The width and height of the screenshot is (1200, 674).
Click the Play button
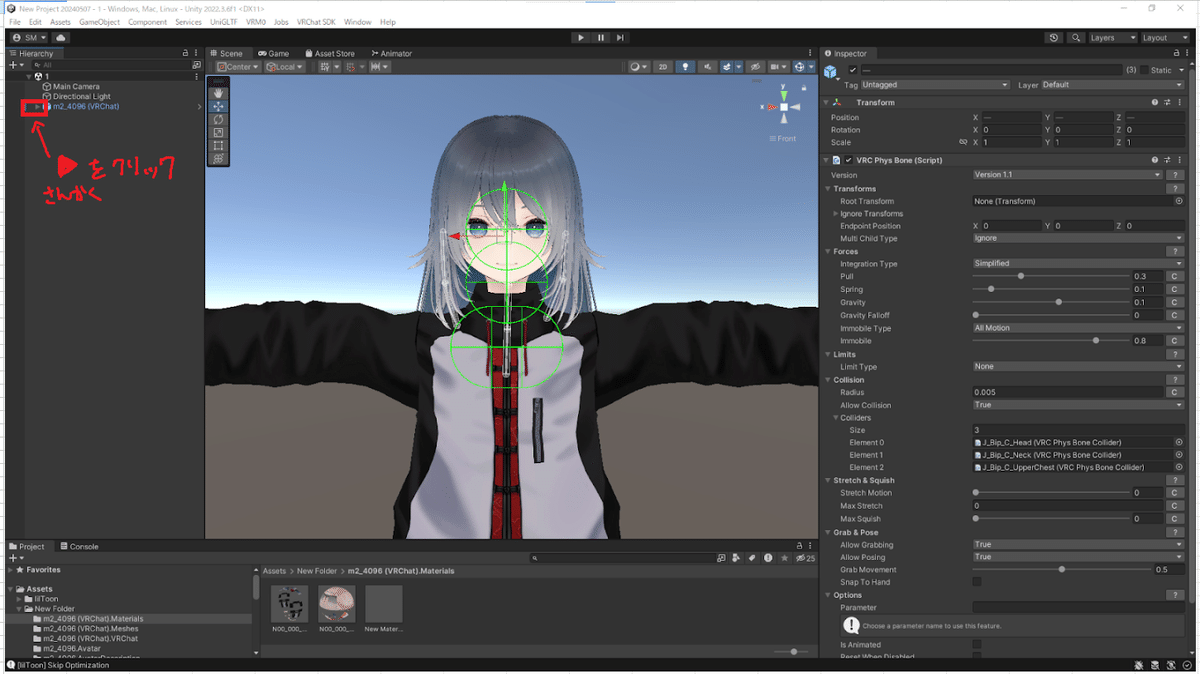point(581,38)
